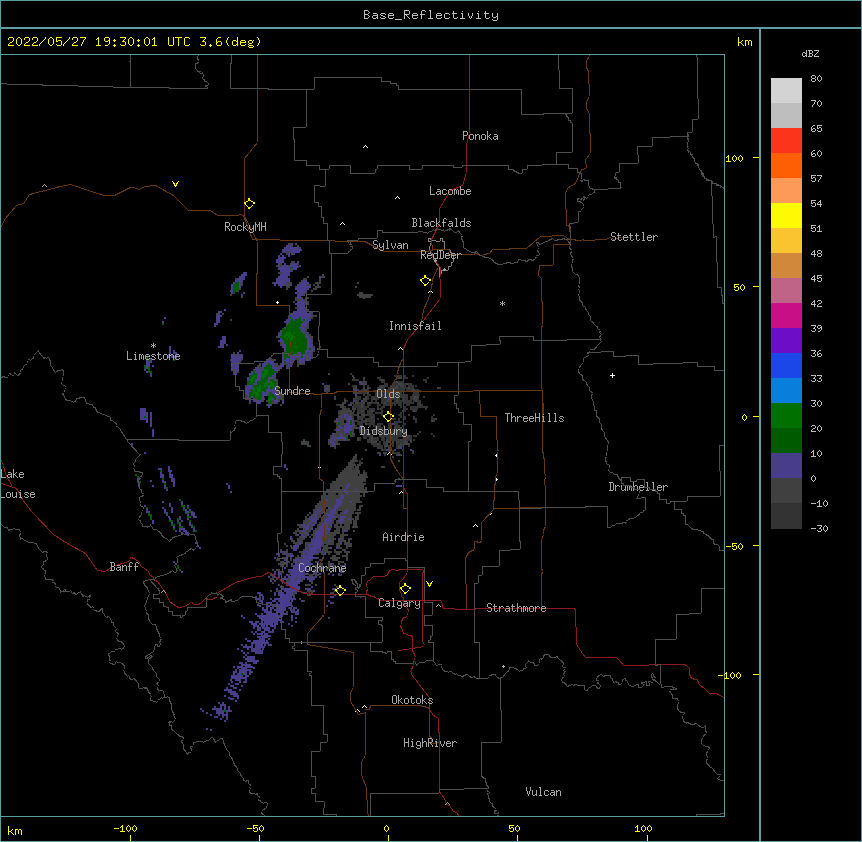Click the Ponoka city label
The image size is (862, 842).
click(480, 136)
